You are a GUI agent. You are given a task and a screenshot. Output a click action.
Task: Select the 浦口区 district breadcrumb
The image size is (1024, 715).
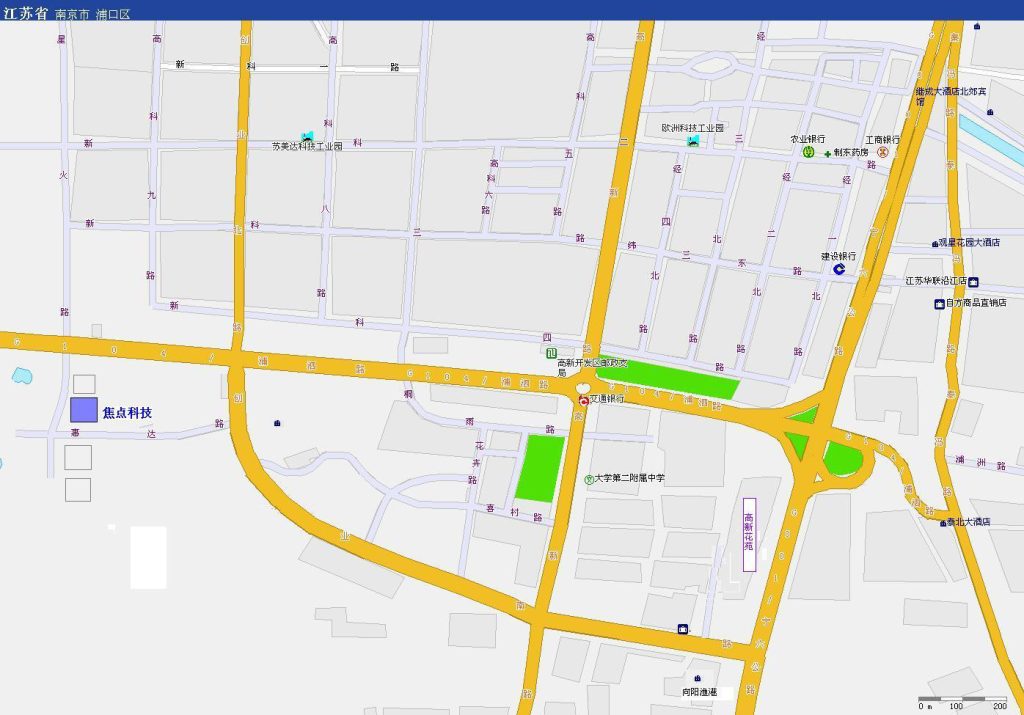pos(113,14)
